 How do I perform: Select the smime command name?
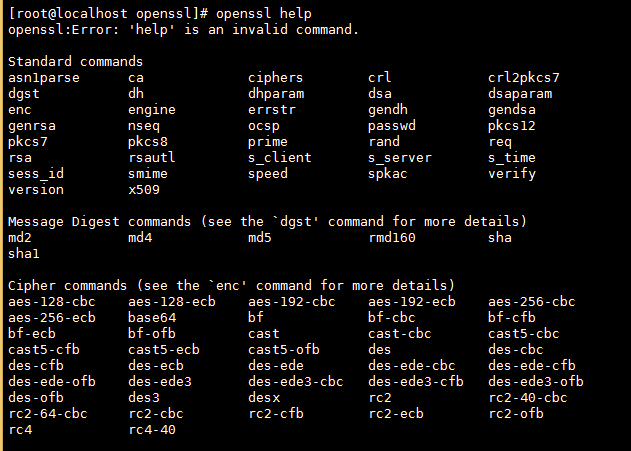point(148,173)
